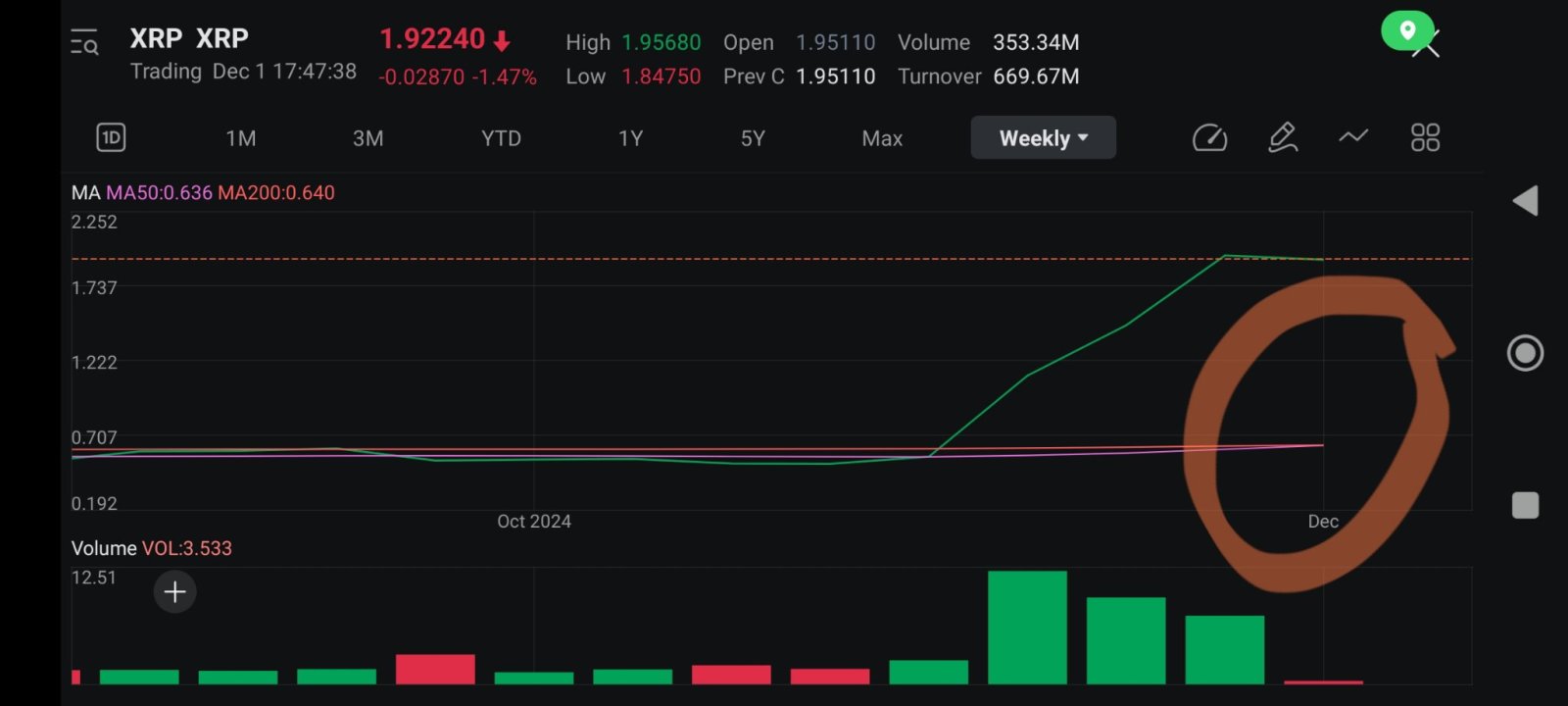The height and width of the screenshot is (706, 1568).
Task: Select the 1Y range tab
Action: coord(630,138)
